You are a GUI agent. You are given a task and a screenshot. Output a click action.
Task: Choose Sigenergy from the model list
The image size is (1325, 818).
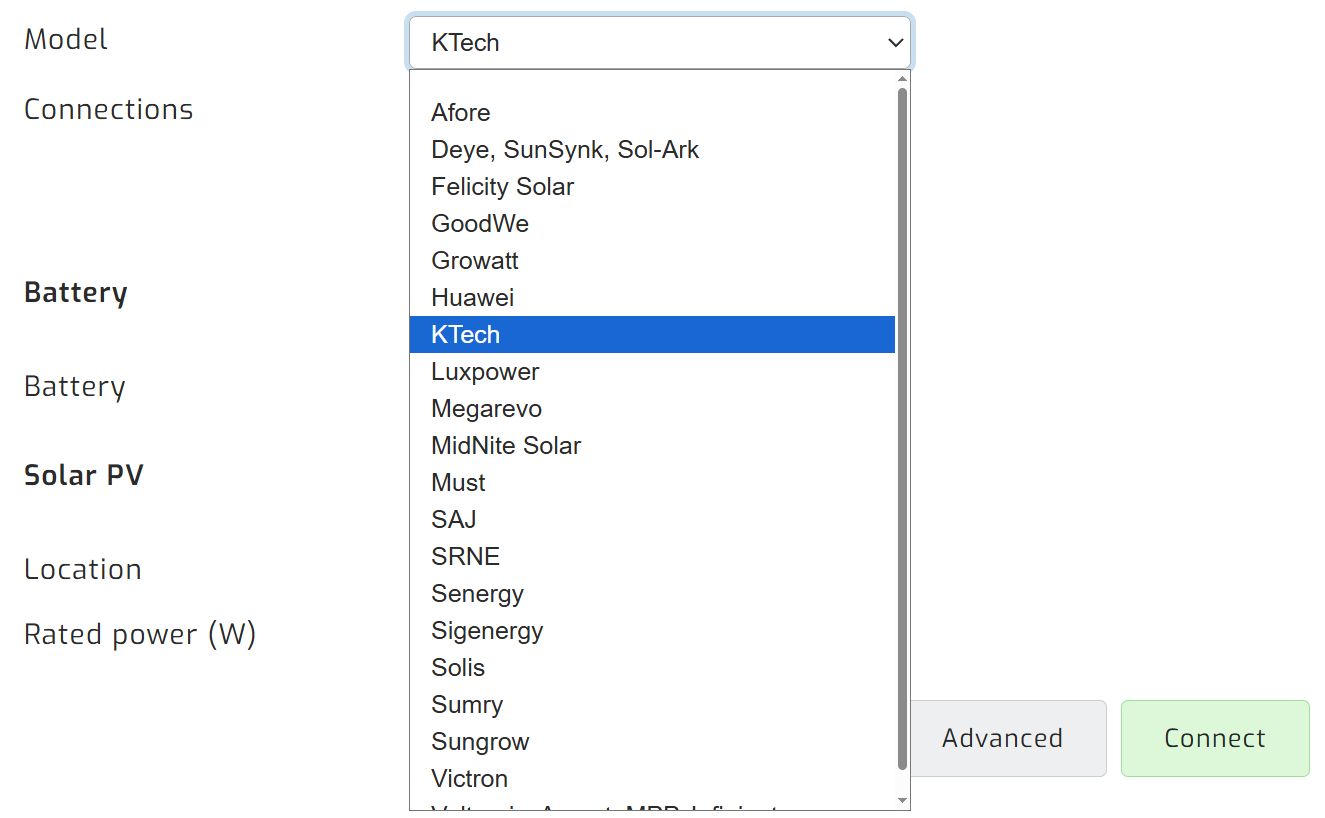487,631
